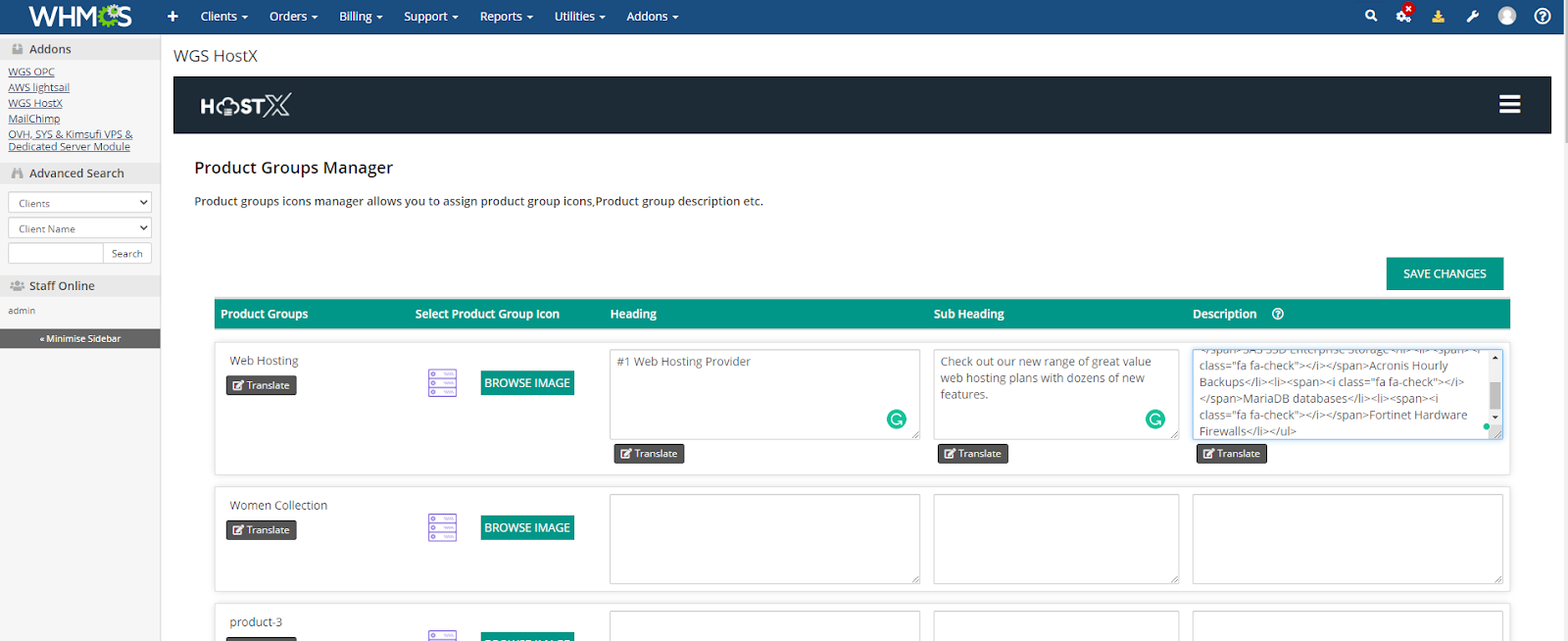Open the Billing menu dropdown

point(361,17)
